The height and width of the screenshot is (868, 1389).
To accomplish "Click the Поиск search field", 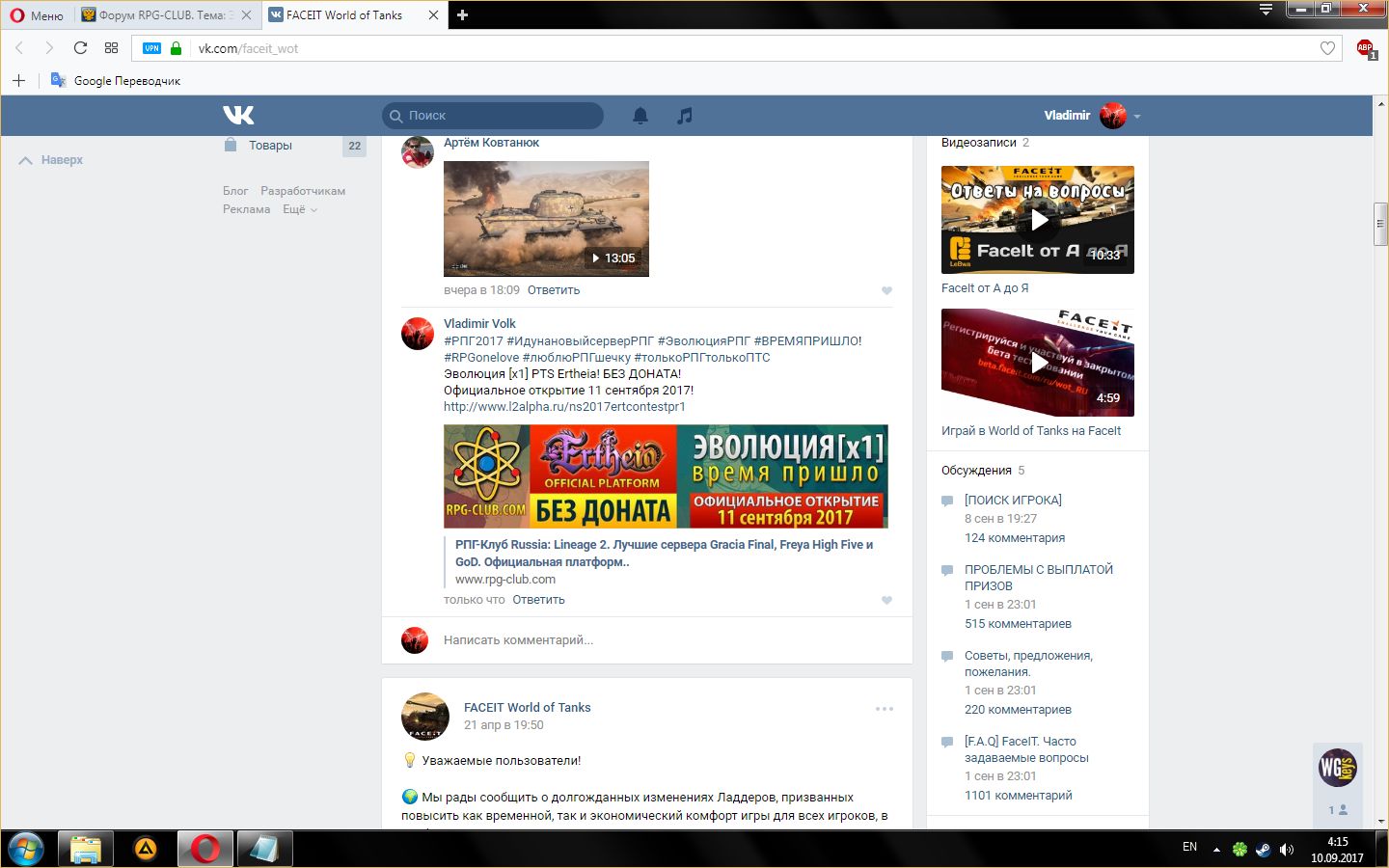I will [493, 116].
